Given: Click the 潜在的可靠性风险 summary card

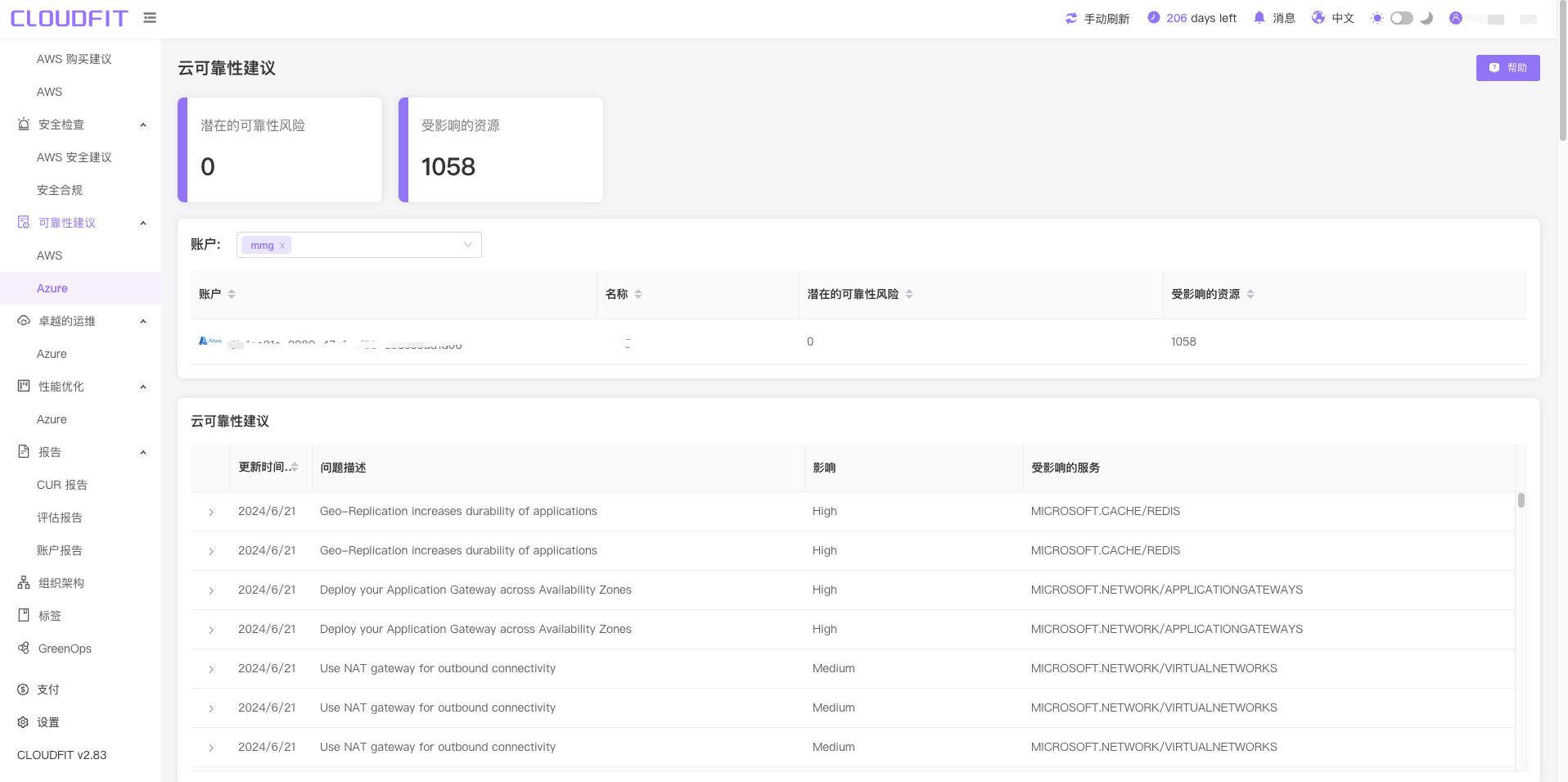Looking at the screenshot, I should tap(280, 150).
